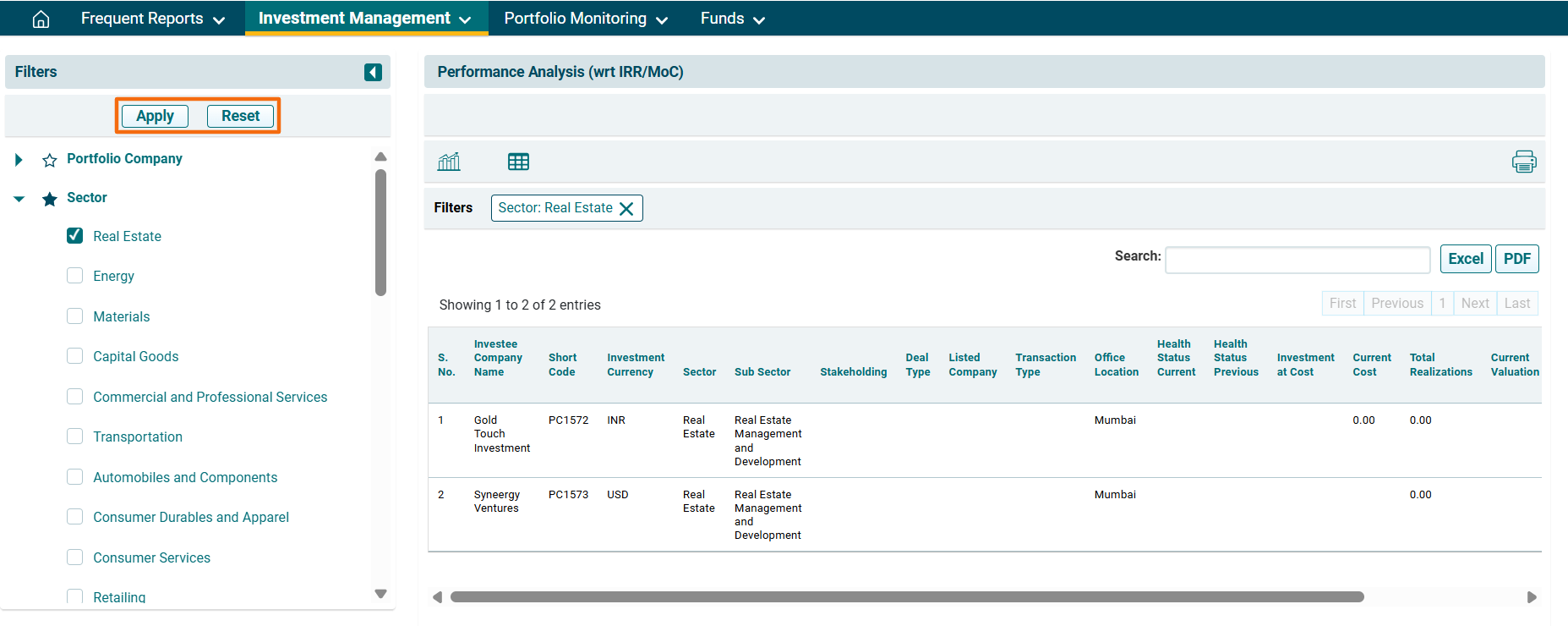Focus the Search input field
This screenshot has width=1568, height=626.
tap(1297, 261)
